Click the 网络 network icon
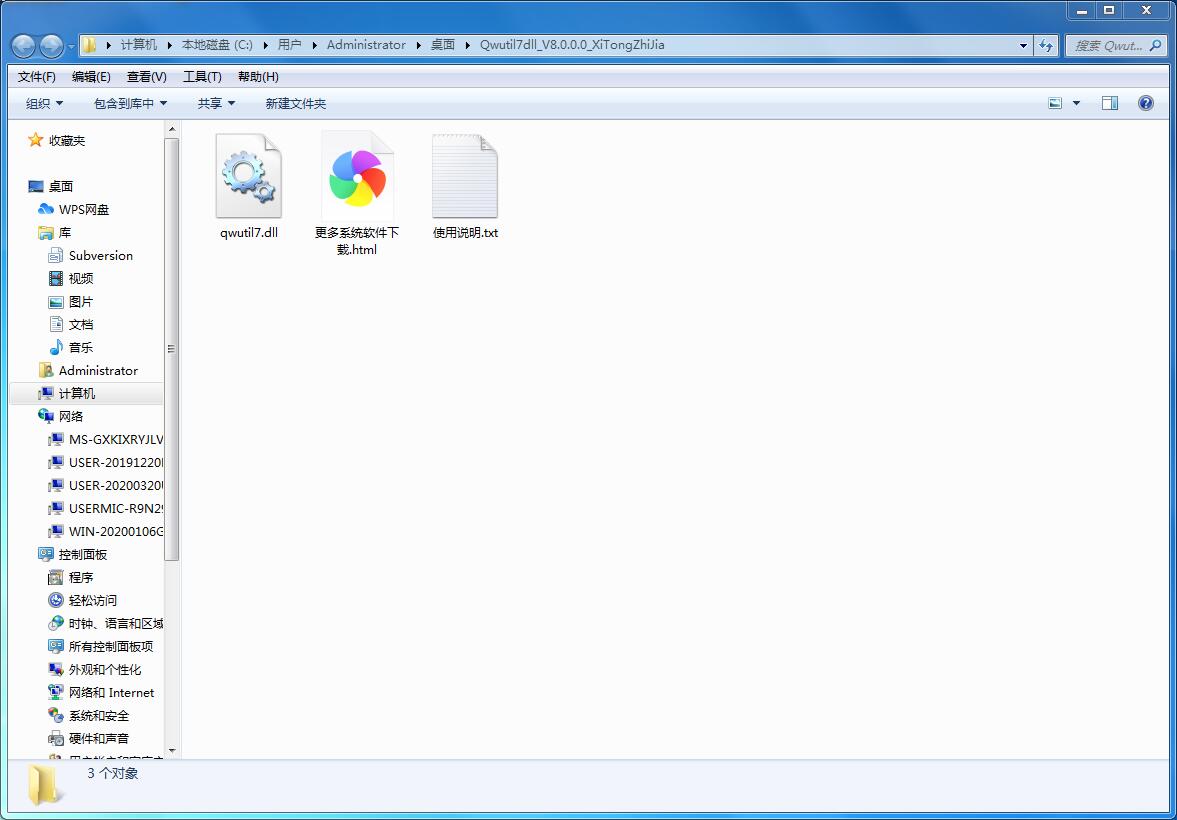The image size is (1177, 820). [x=46, y=416]
